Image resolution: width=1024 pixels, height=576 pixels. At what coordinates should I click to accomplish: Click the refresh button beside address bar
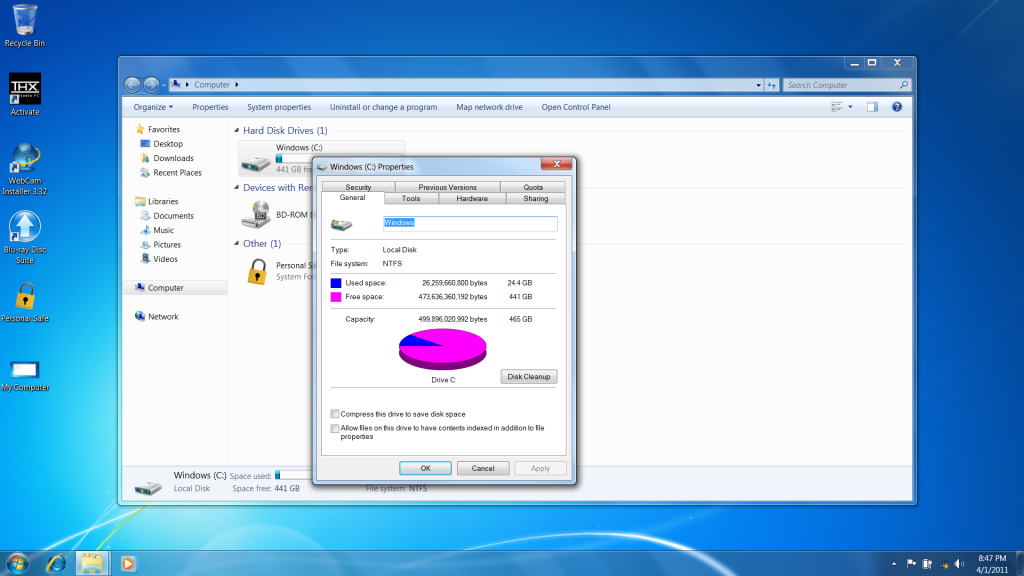point(772,85)
